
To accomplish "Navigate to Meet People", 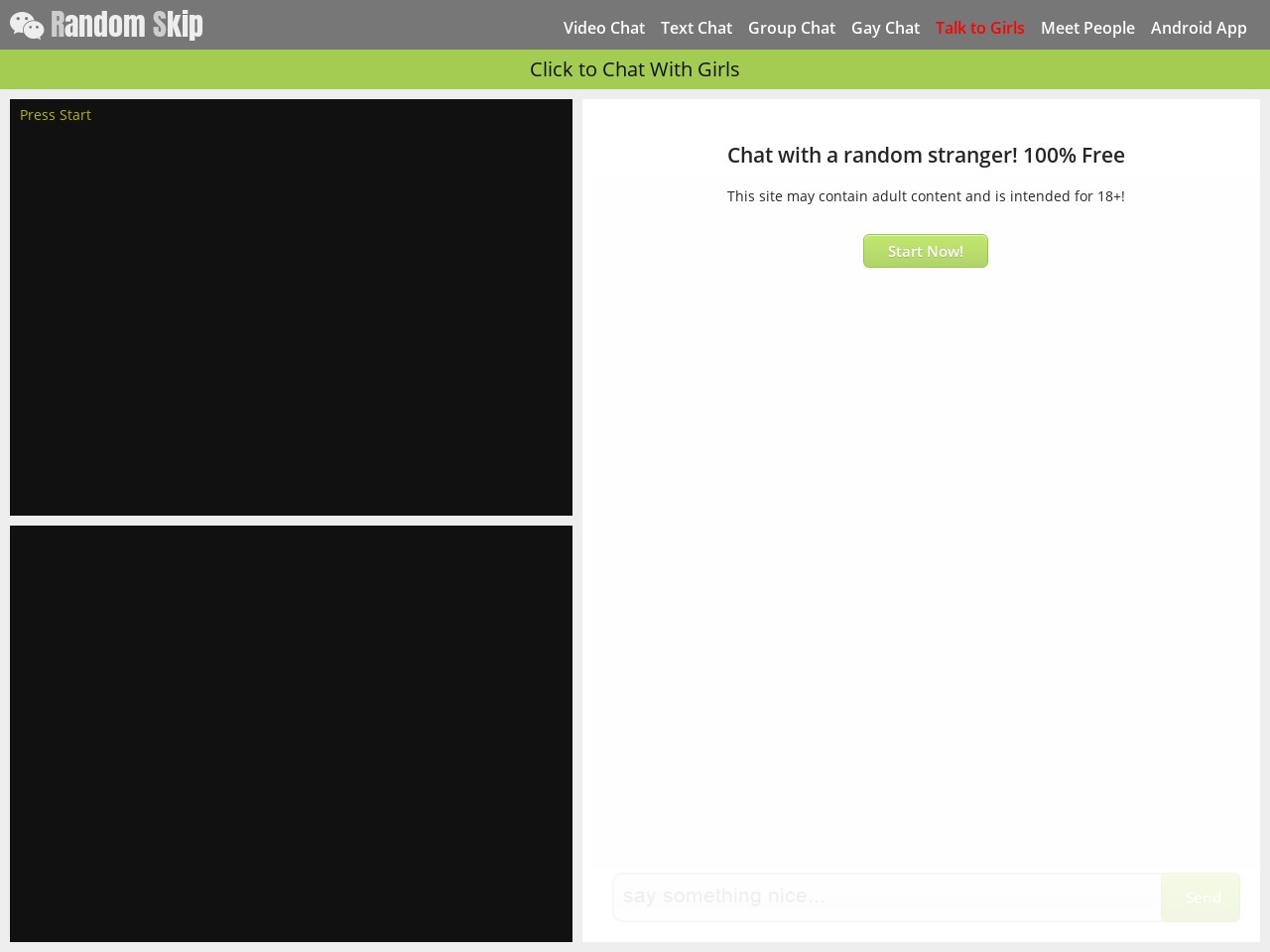I will (1086, 28).
